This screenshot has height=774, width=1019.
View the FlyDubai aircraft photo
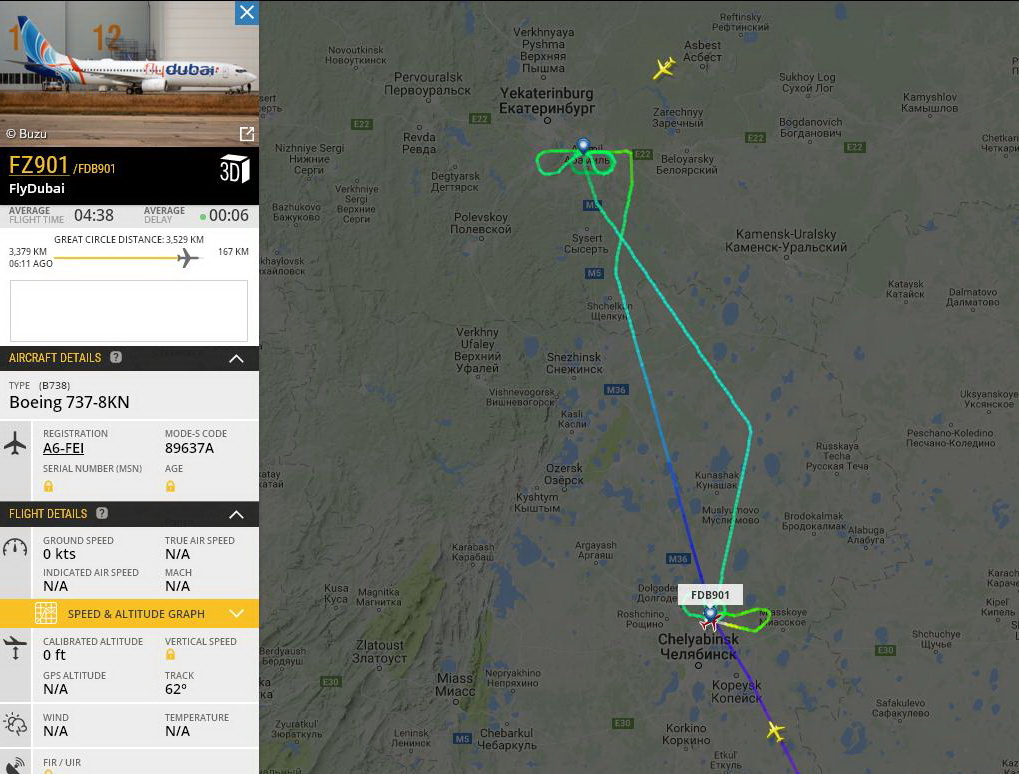tap(129, 73)
